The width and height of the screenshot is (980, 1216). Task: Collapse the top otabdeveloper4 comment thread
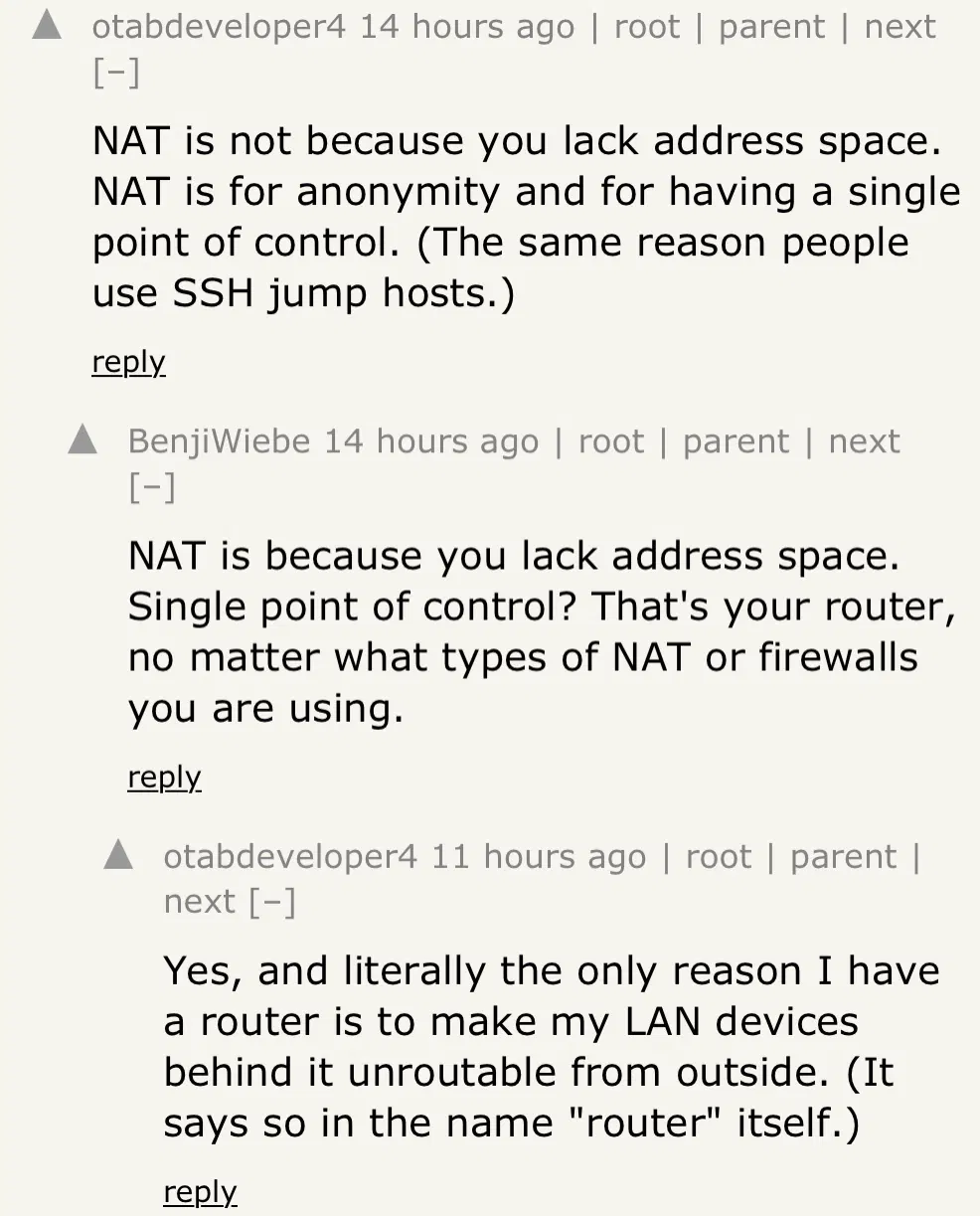click(116, 75)
